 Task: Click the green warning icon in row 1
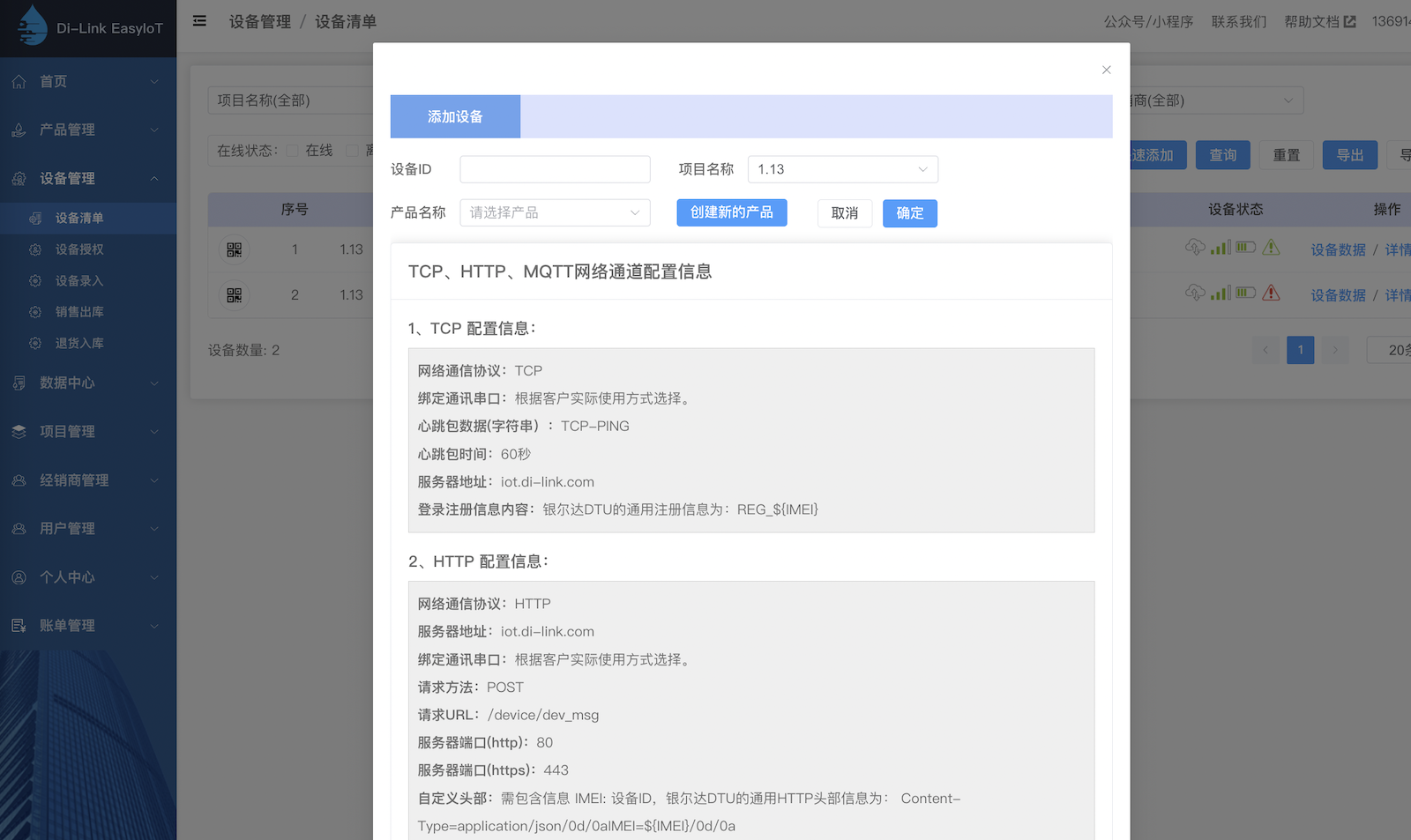pos(1271,247)
